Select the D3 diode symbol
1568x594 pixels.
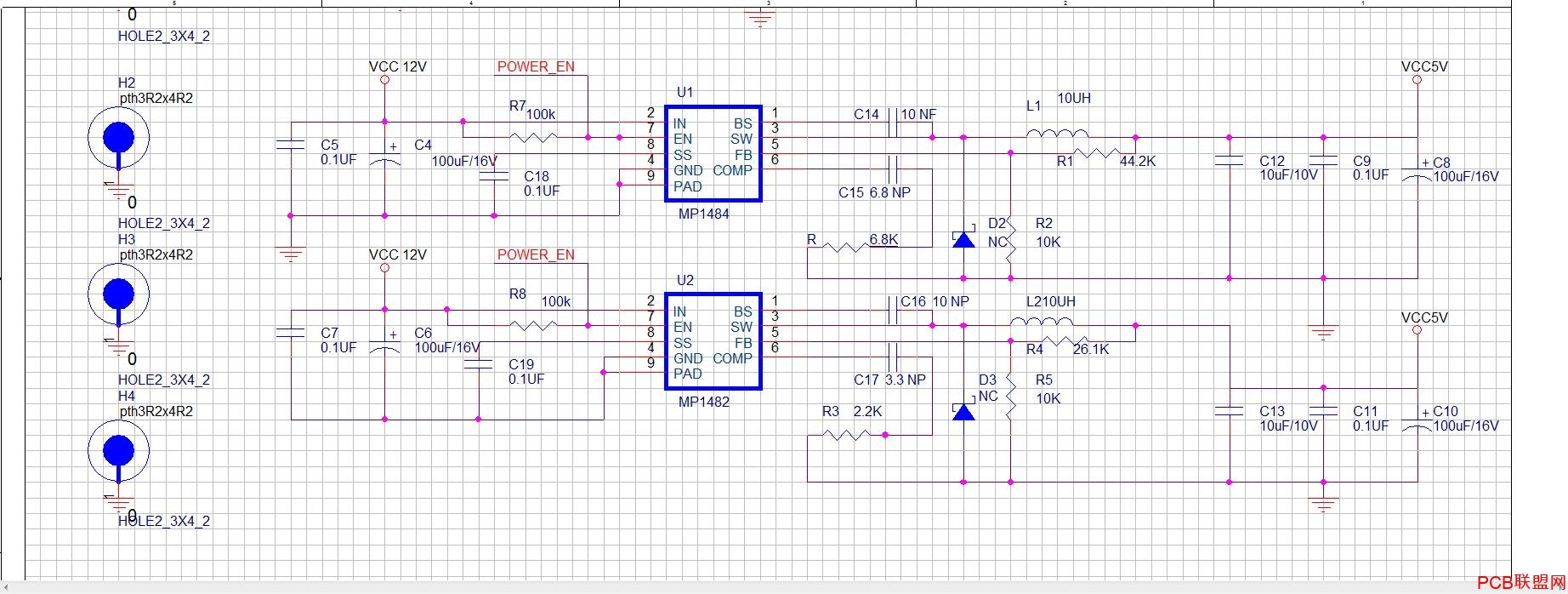pyautogui.click(x=963, y=412)
